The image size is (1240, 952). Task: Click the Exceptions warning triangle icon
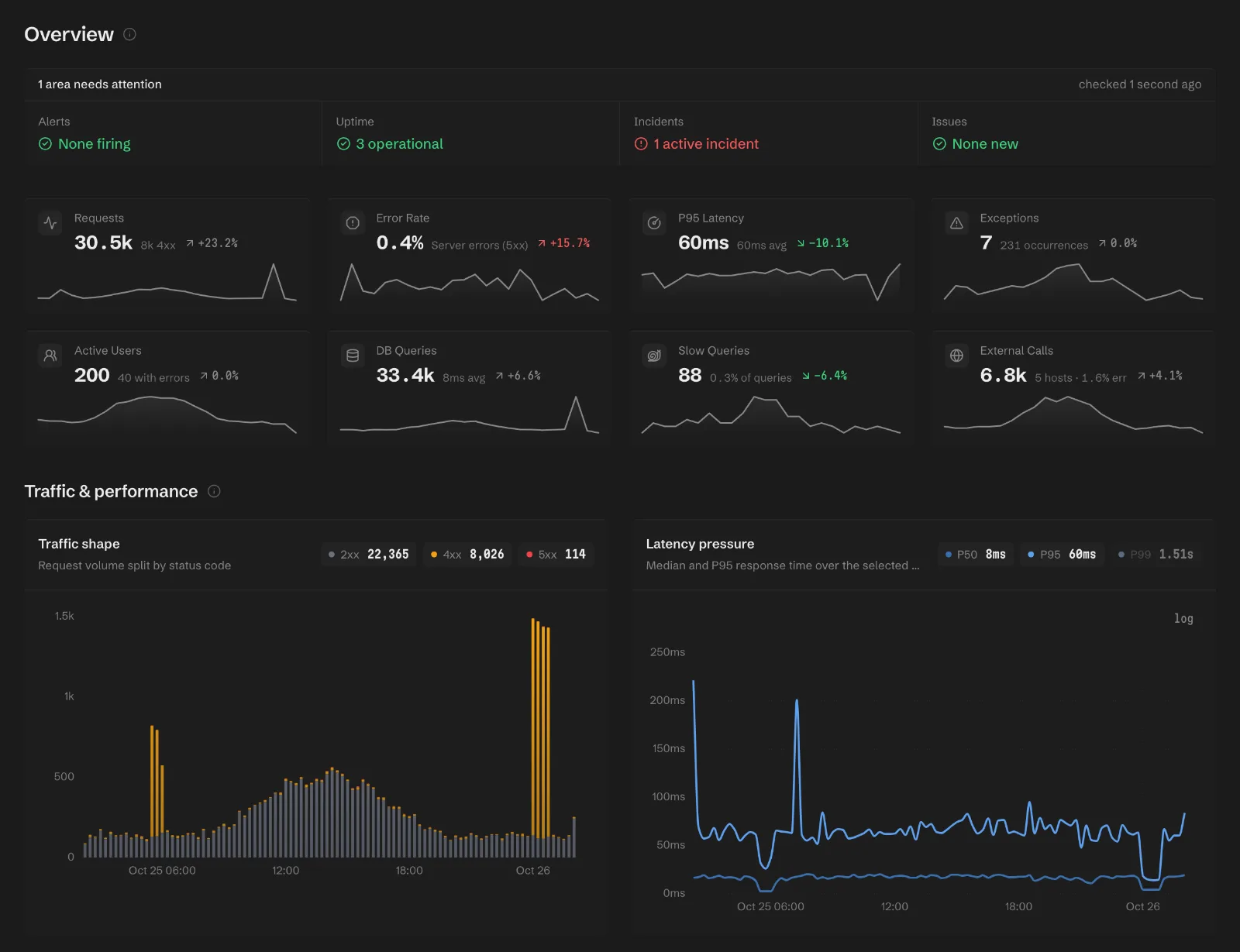(x=956, y=223)
